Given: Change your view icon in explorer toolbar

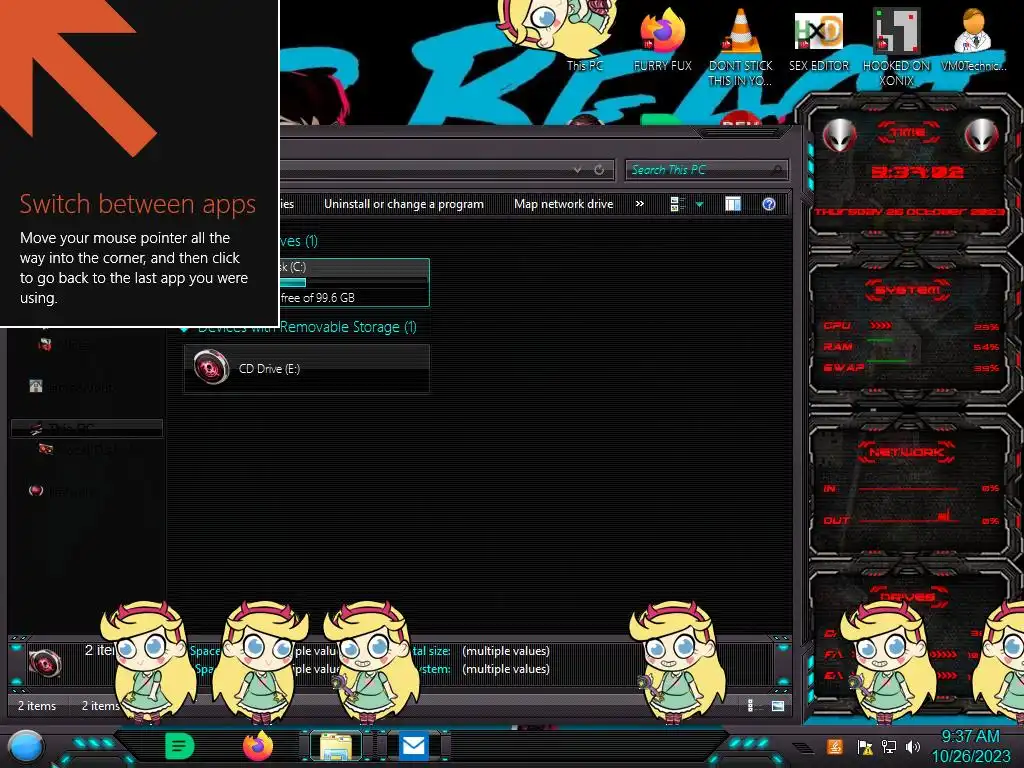Looking at the screenshot, I should pyautogui.click(x=677, y=204).
